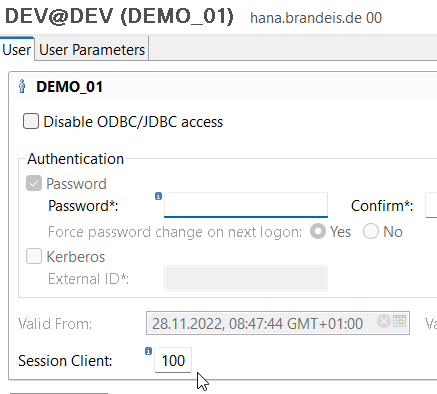Click the Session Client field showing 100
437x394 pixels.
tap(173, 360)
